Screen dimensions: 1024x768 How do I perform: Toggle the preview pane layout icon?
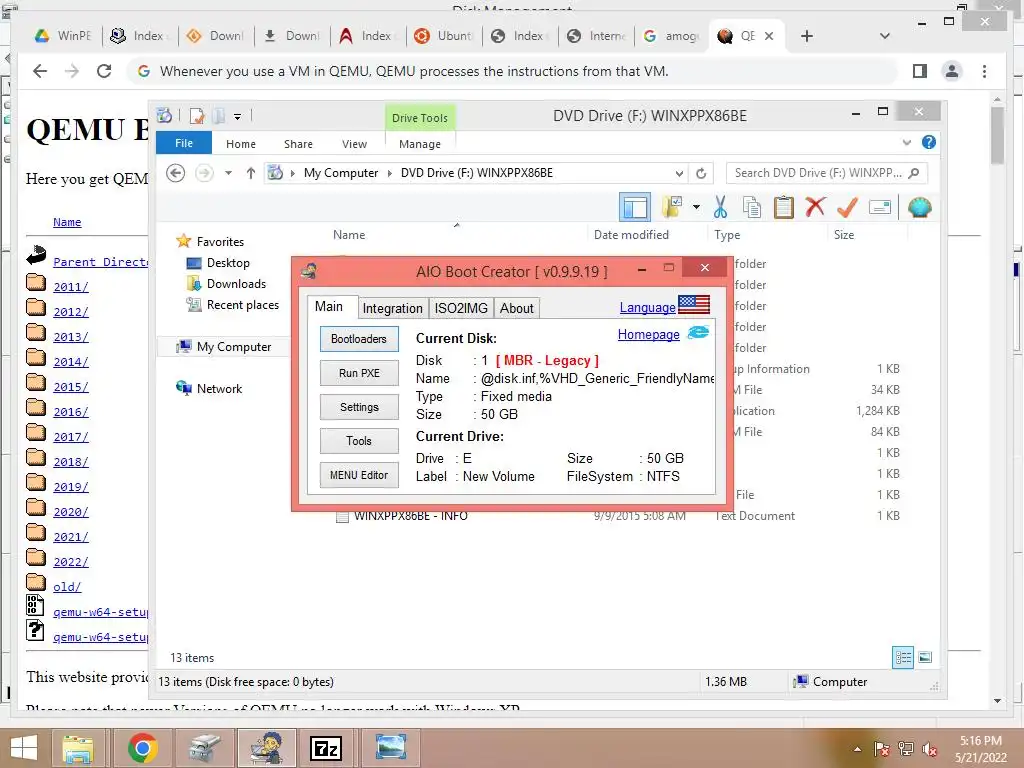[x=635, y=208]
